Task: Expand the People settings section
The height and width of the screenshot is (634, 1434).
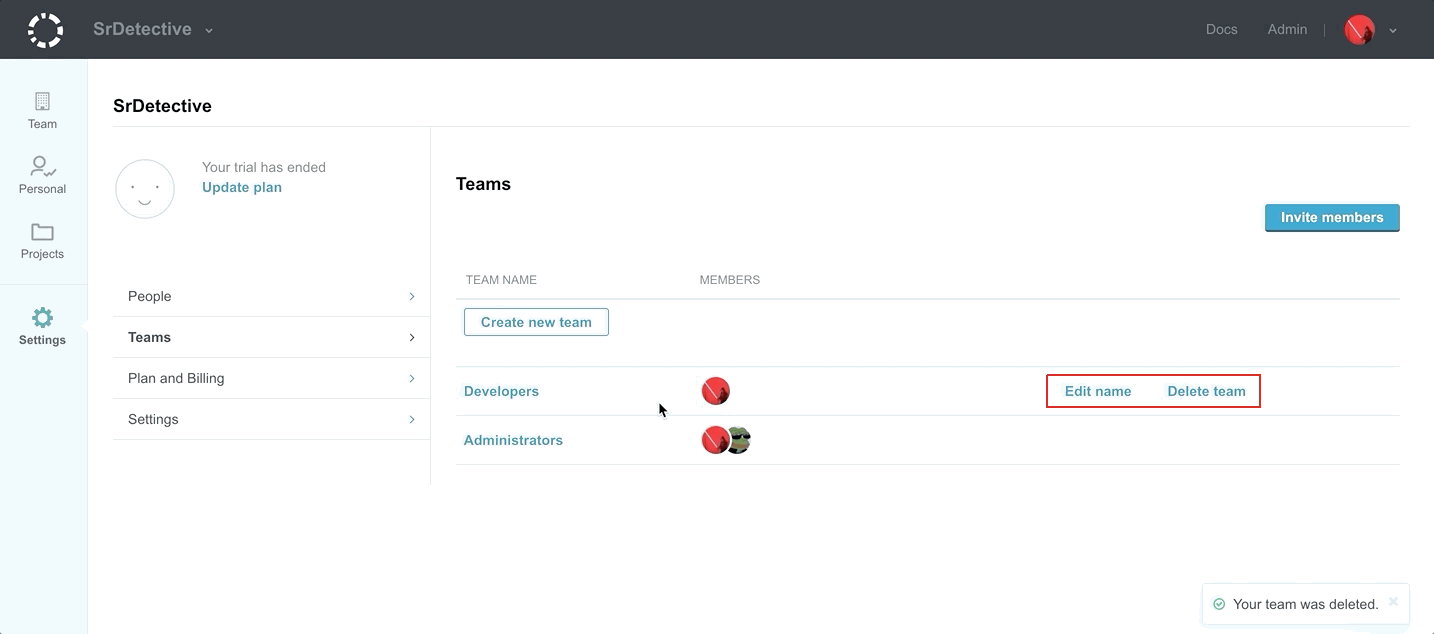Action: click(x=271, y=296)
